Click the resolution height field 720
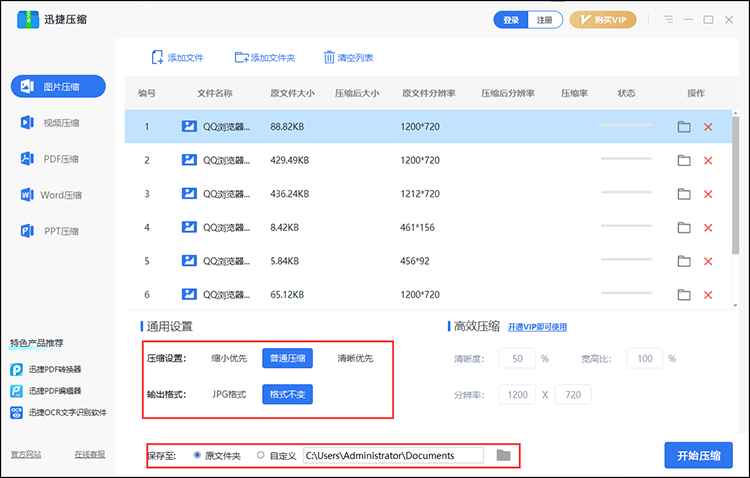This screenshot has height=478, width=750. 573,395
